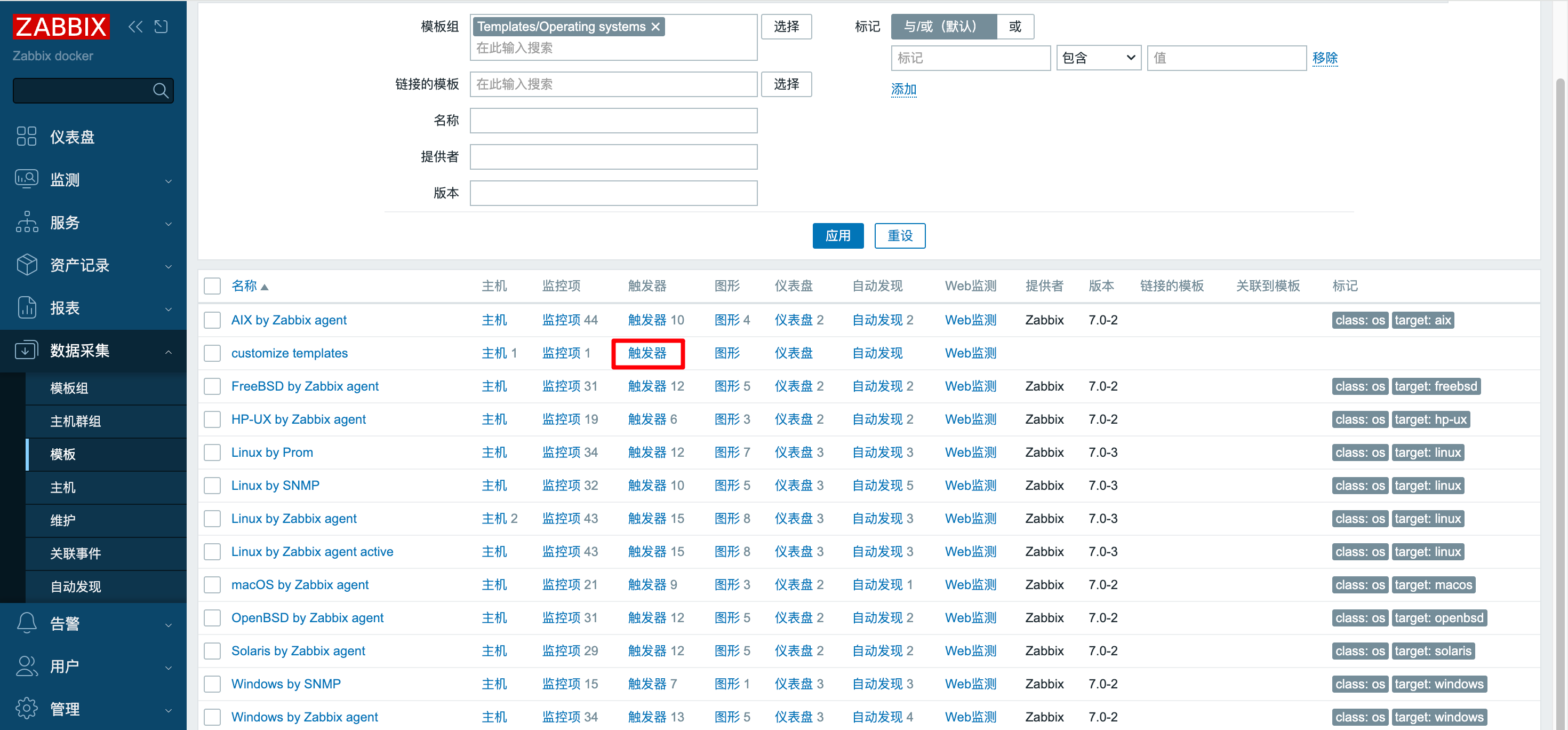1568x730 pixels.
Task: Remove Templates/Operating systems tag via X
Action: coord(655,27)
